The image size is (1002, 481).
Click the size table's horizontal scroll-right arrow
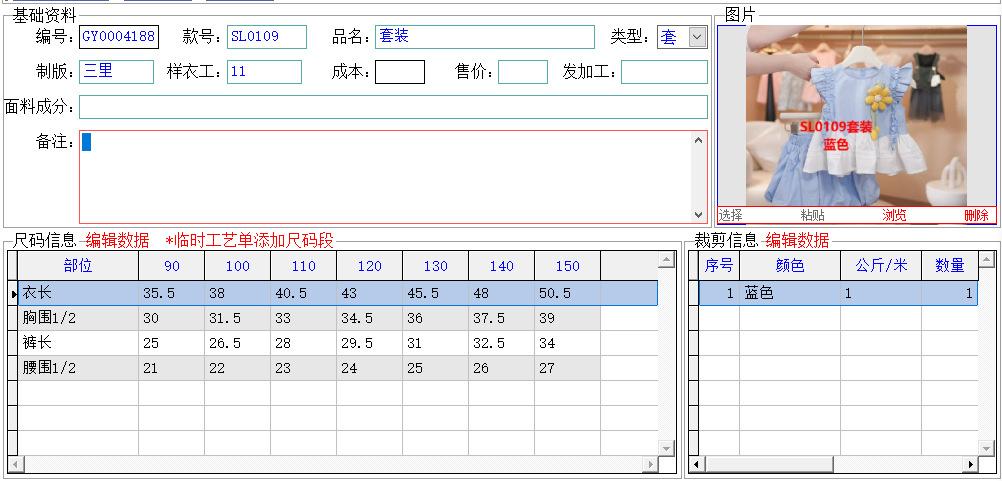(x=651, y=465)
